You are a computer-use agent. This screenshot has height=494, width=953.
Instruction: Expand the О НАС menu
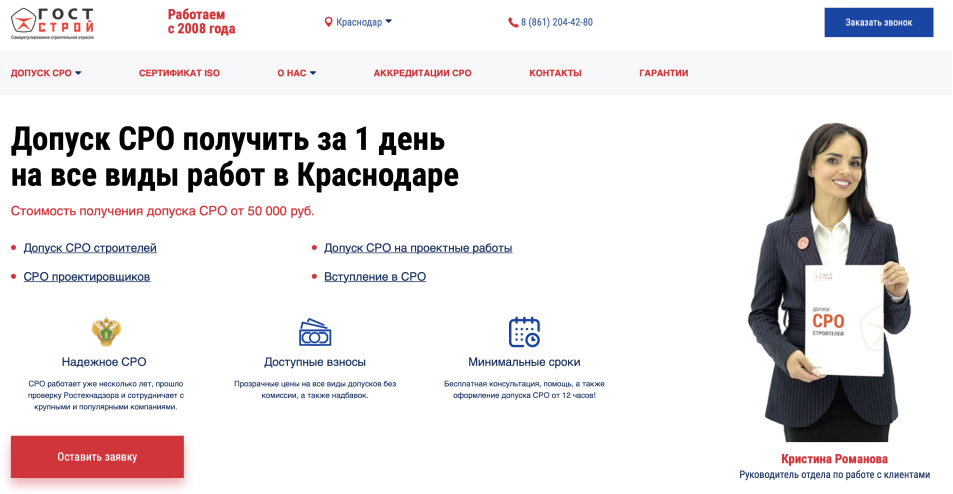tap(297, 73)
